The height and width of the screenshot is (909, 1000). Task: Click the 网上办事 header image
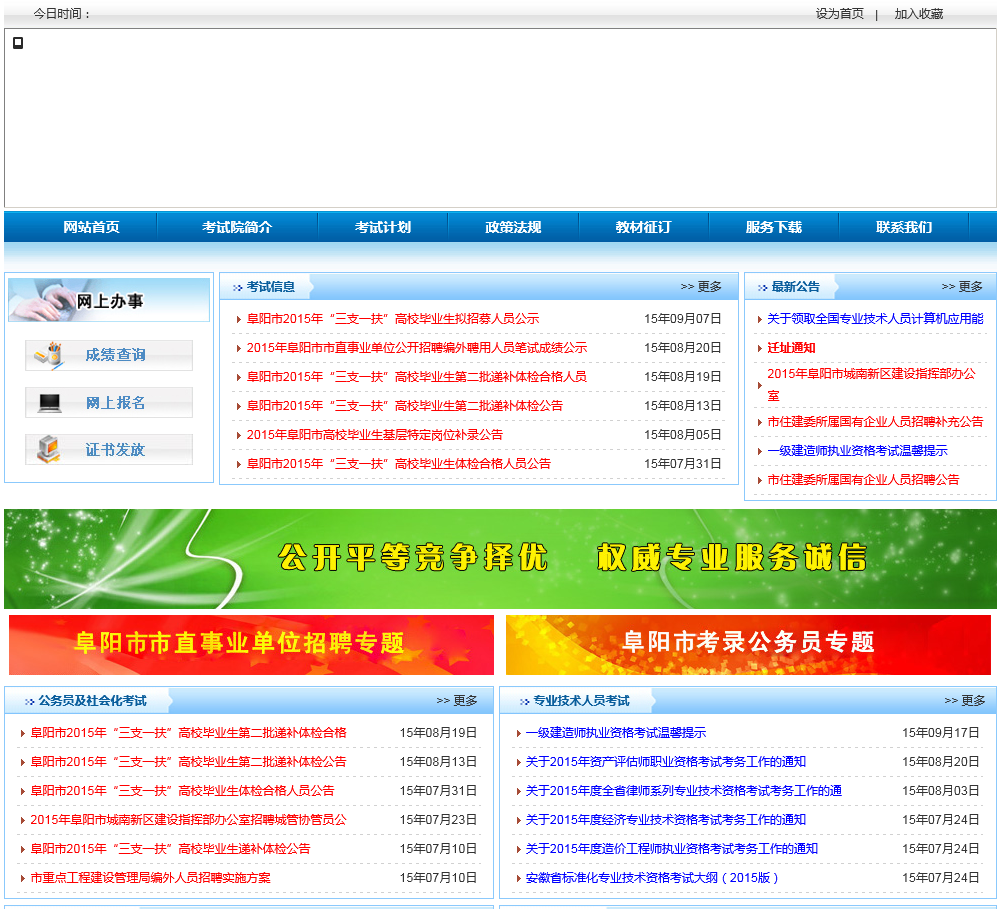[109, 300]
